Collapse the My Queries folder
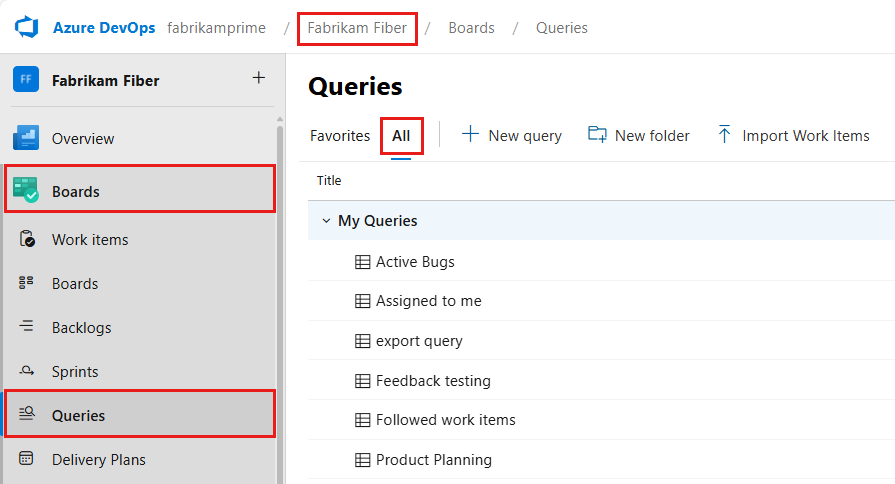Screen dimensions: 895x484 (x=325, y=221)
